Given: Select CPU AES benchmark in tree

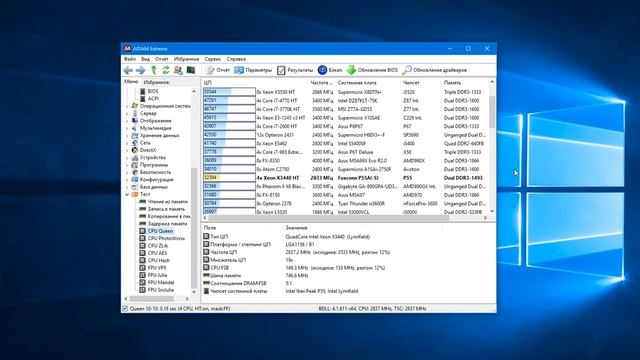Looking at the screenshot, I should coord(157,253).
